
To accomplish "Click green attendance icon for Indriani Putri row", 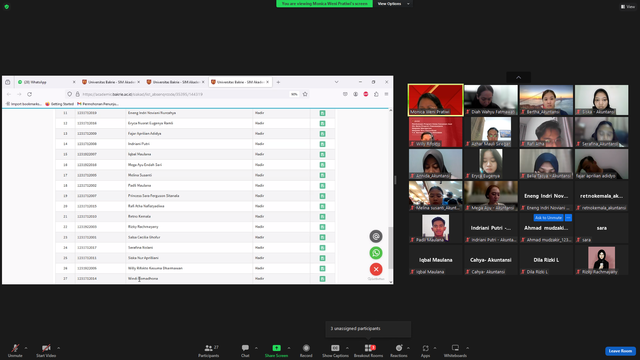I will pos(322,144).
